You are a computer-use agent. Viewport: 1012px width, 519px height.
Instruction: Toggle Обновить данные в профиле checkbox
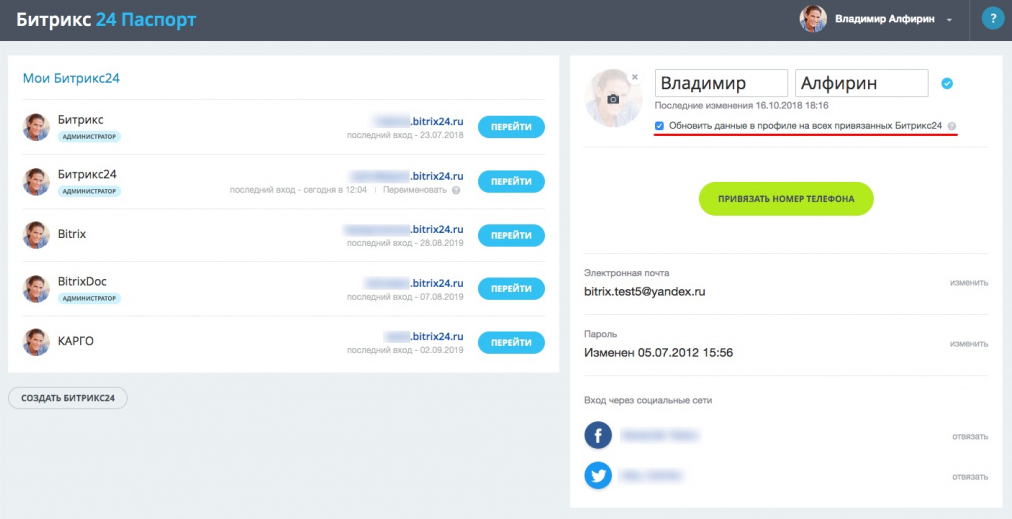point(659,126)
